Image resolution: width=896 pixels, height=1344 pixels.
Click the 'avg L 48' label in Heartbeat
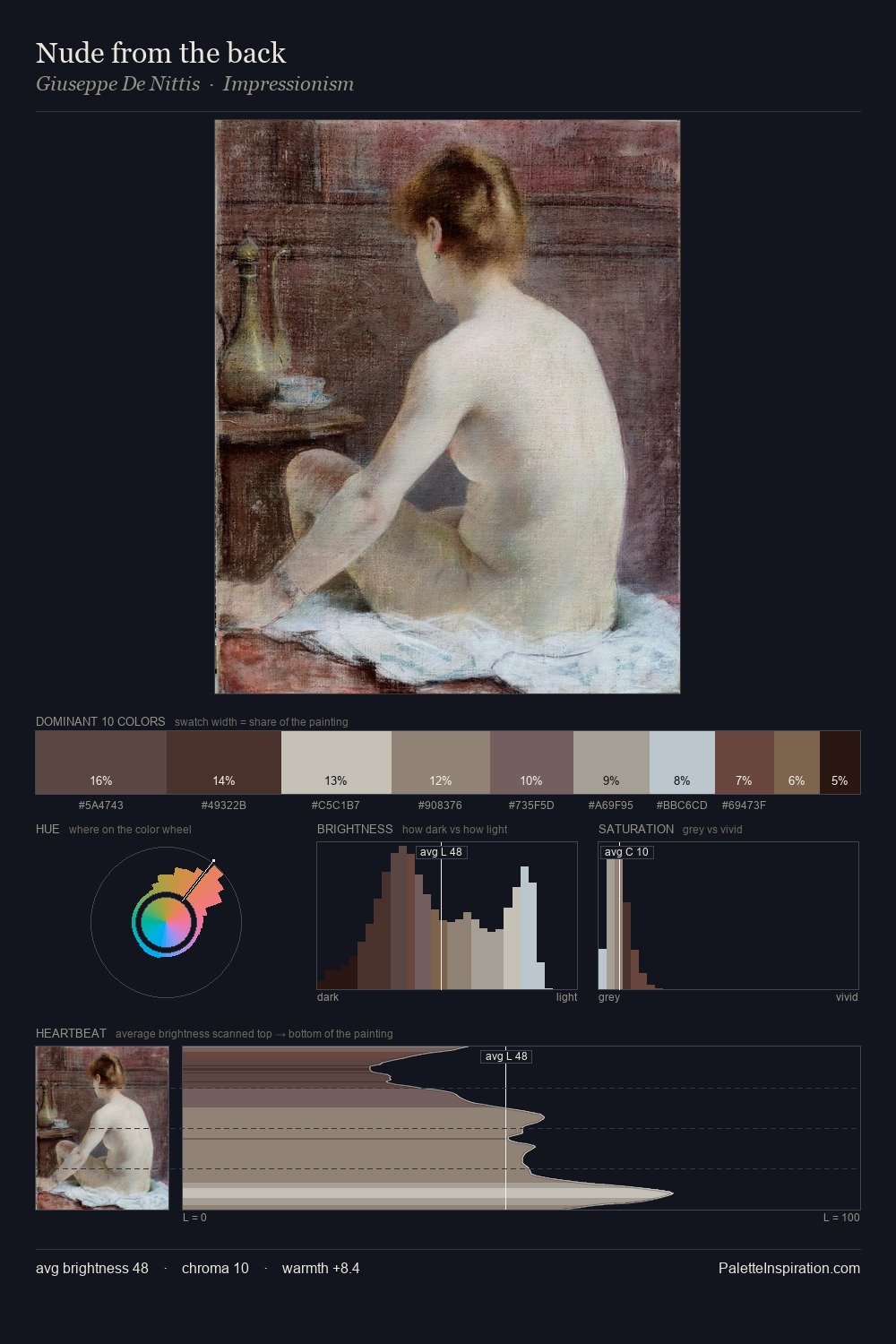coord(506,1056)
